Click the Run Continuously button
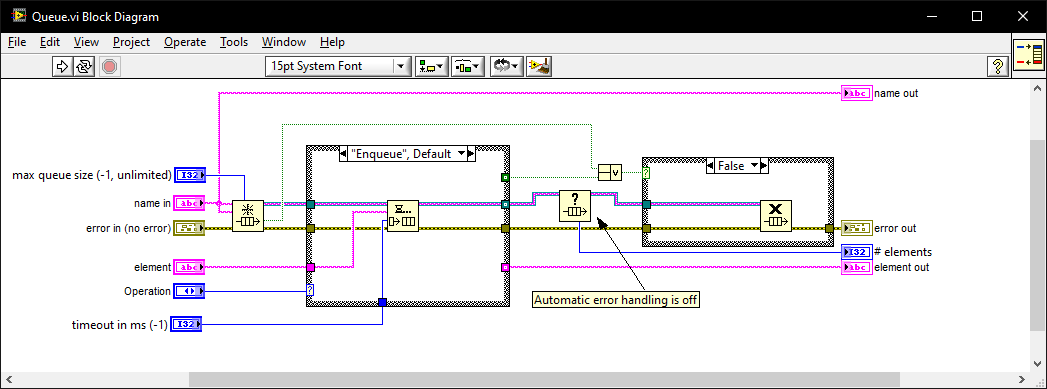 [x=84, y=66]
